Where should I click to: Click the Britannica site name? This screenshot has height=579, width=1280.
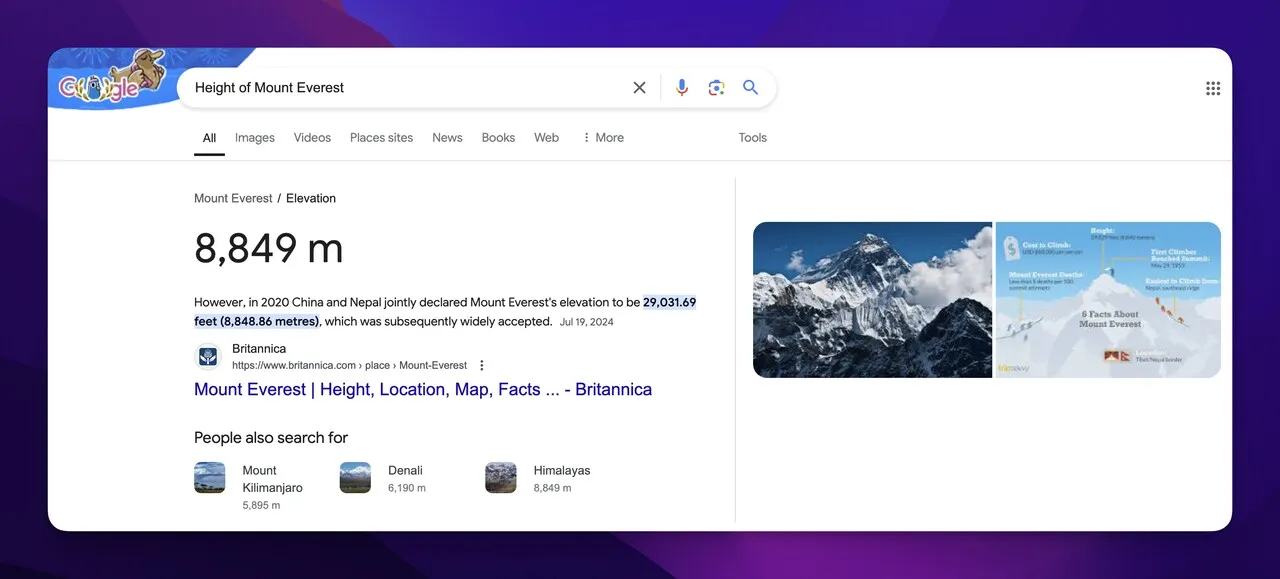pyautogui.click(x=259, y=349)
